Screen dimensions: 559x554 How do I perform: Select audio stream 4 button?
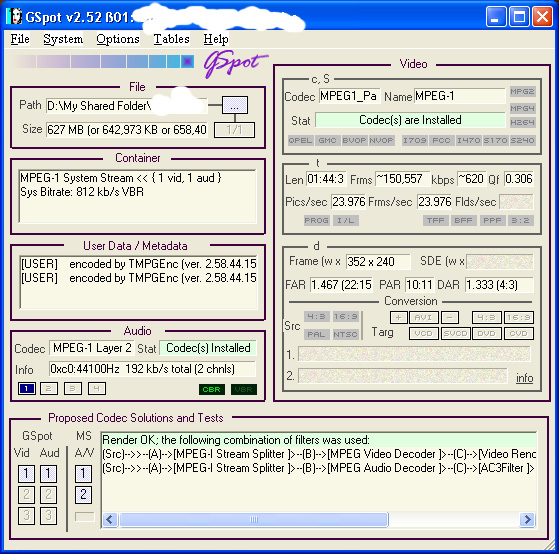pyautogui.click(x=97, y=389)
